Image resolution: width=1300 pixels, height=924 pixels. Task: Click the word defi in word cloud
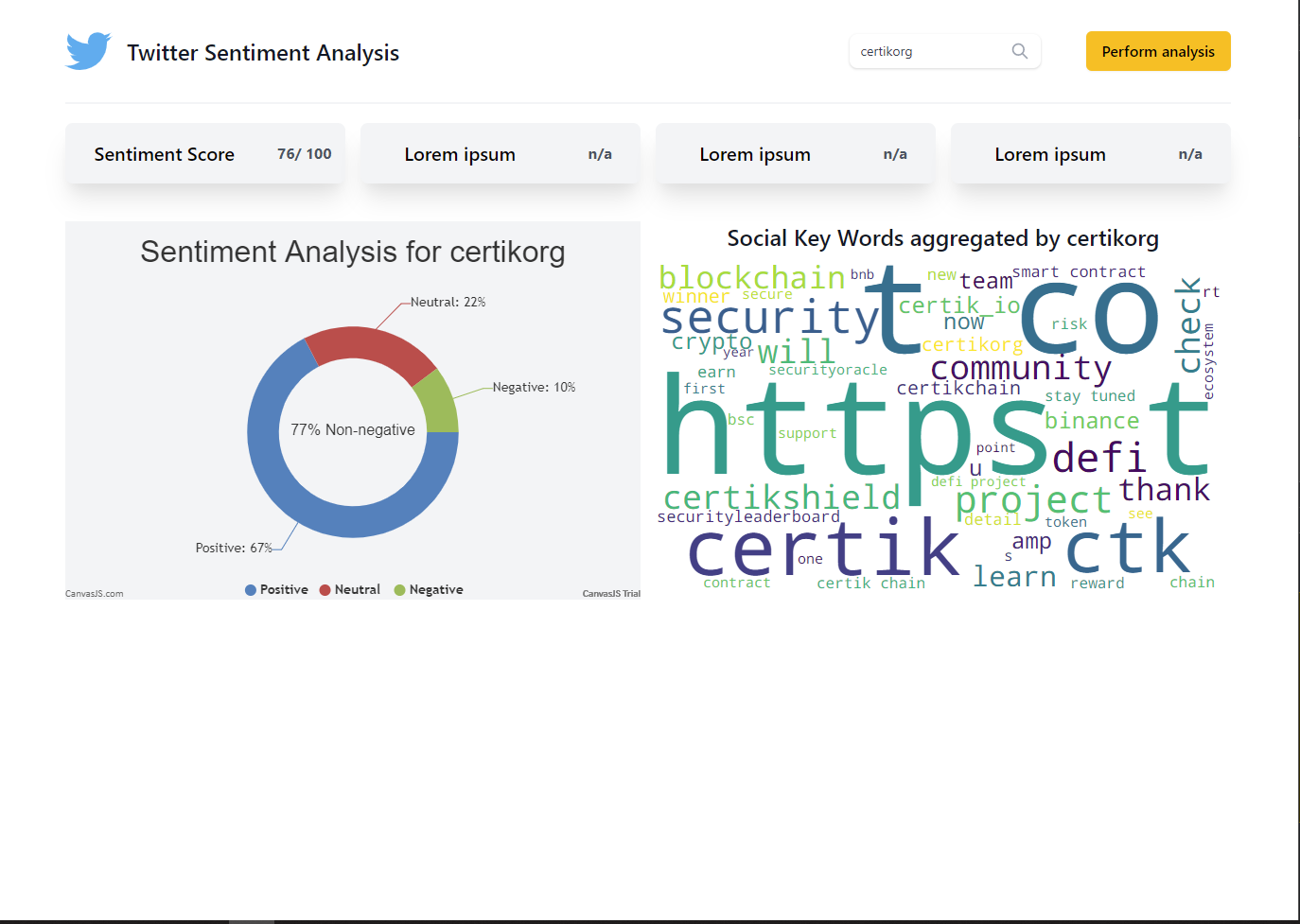click(x=1098, y=458)
